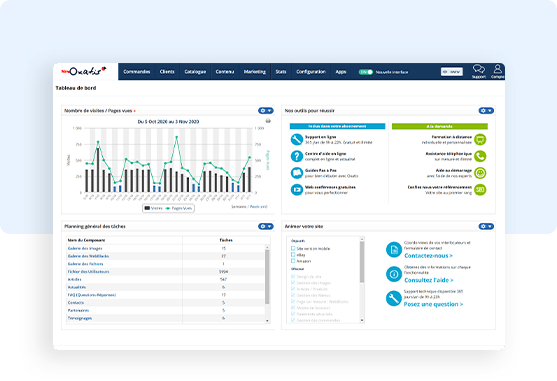Open the Clients menu
The image size is (557, 381).
[x=167, y=72]
